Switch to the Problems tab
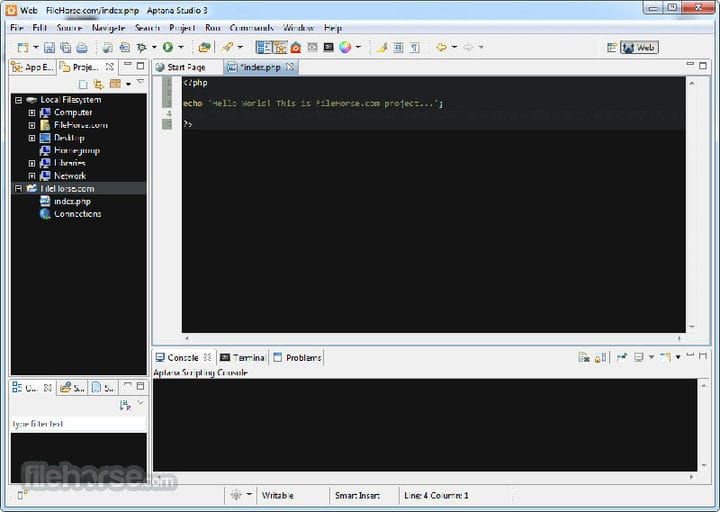Viewport: 720px width, 512px height. [297, 358]
